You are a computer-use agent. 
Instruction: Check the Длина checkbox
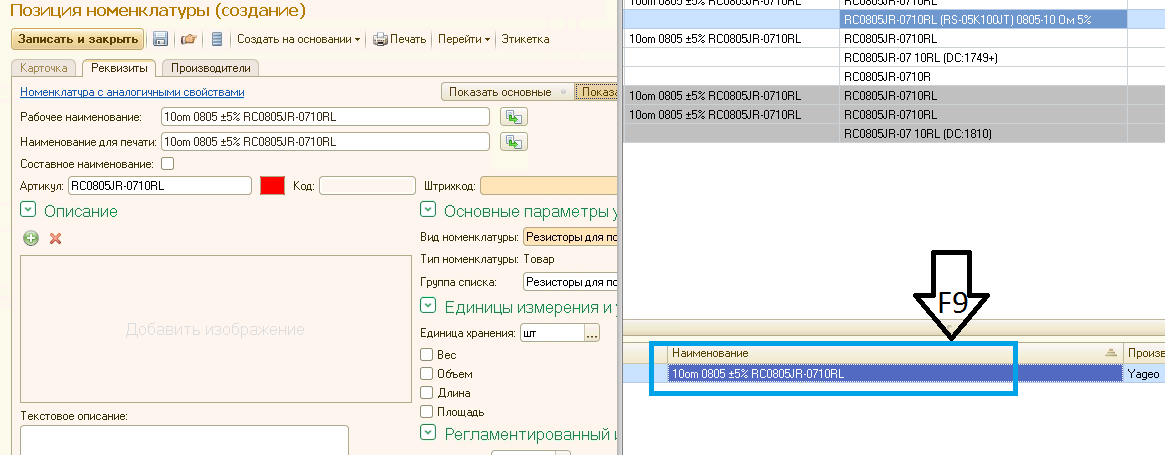(428, 393)
